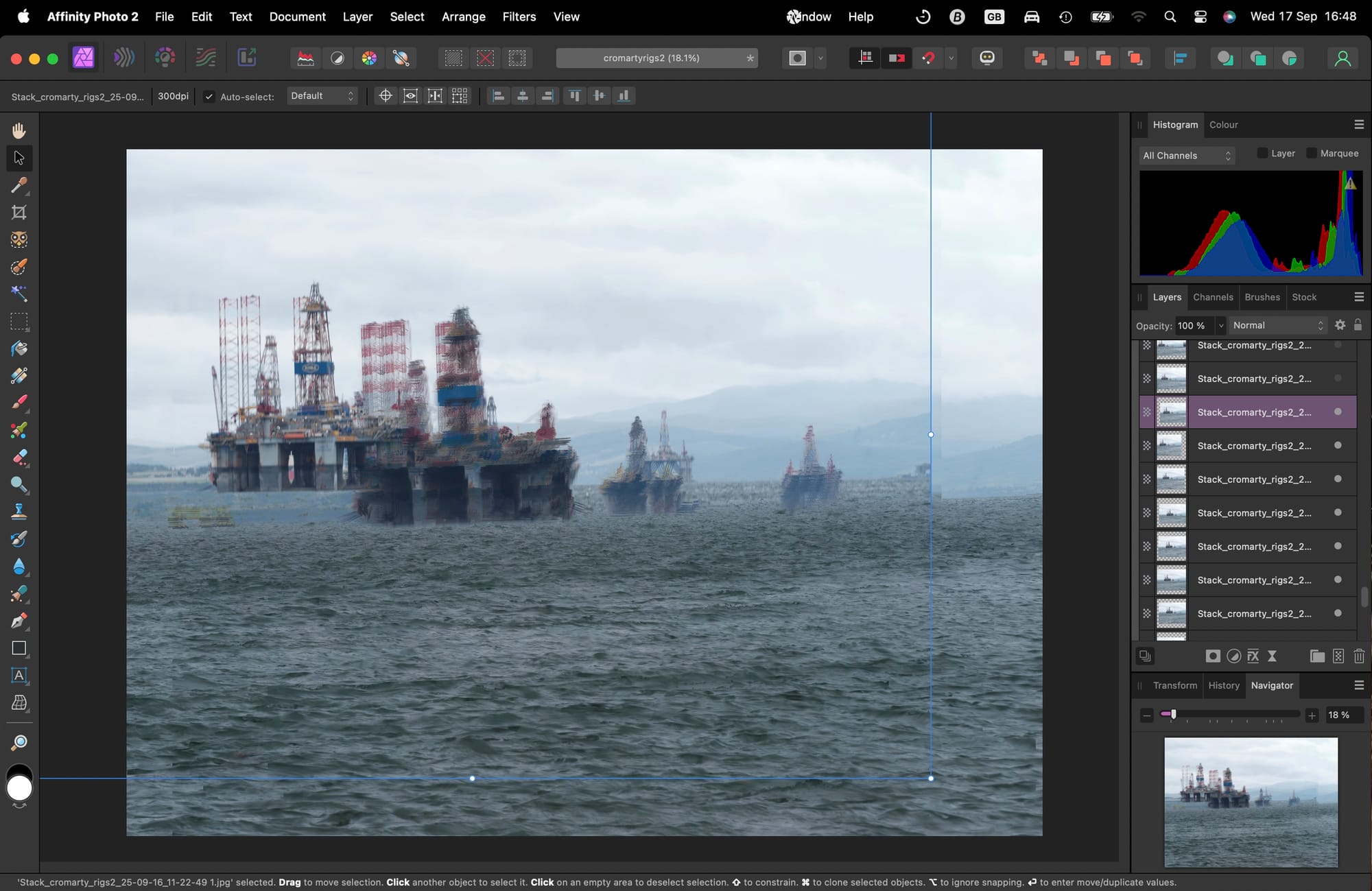Screen dimensions: 1372x891
Task: Switch to the History panel
Action: coord(1224,685)
